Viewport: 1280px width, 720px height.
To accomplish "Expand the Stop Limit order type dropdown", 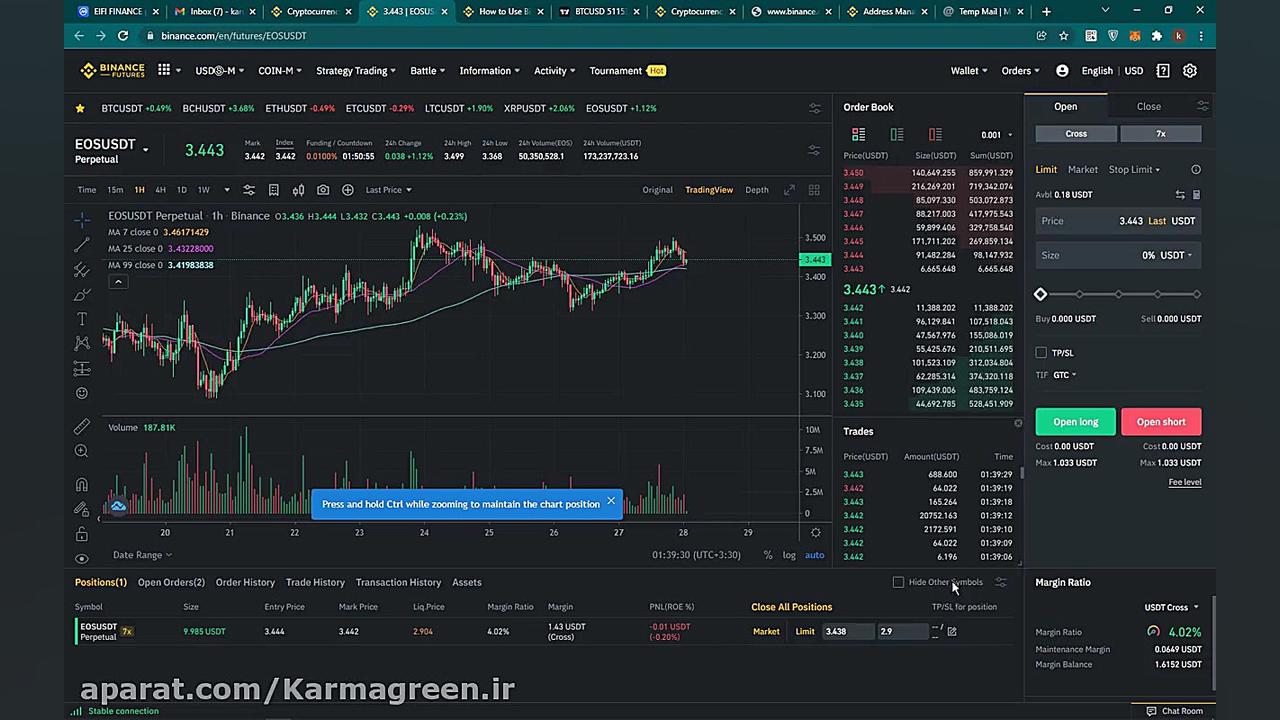I will 1134,170.
